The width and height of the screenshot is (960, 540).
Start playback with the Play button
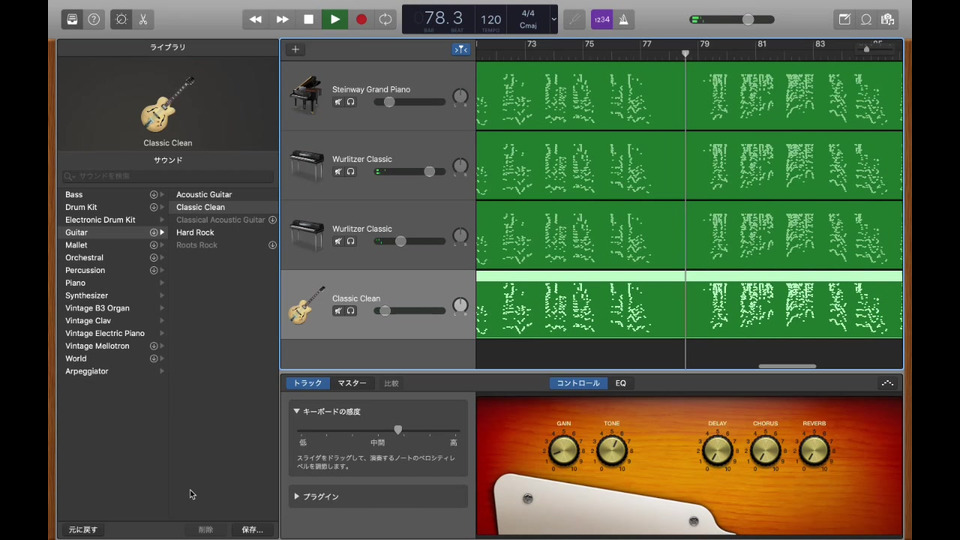[x=335, y=19]
